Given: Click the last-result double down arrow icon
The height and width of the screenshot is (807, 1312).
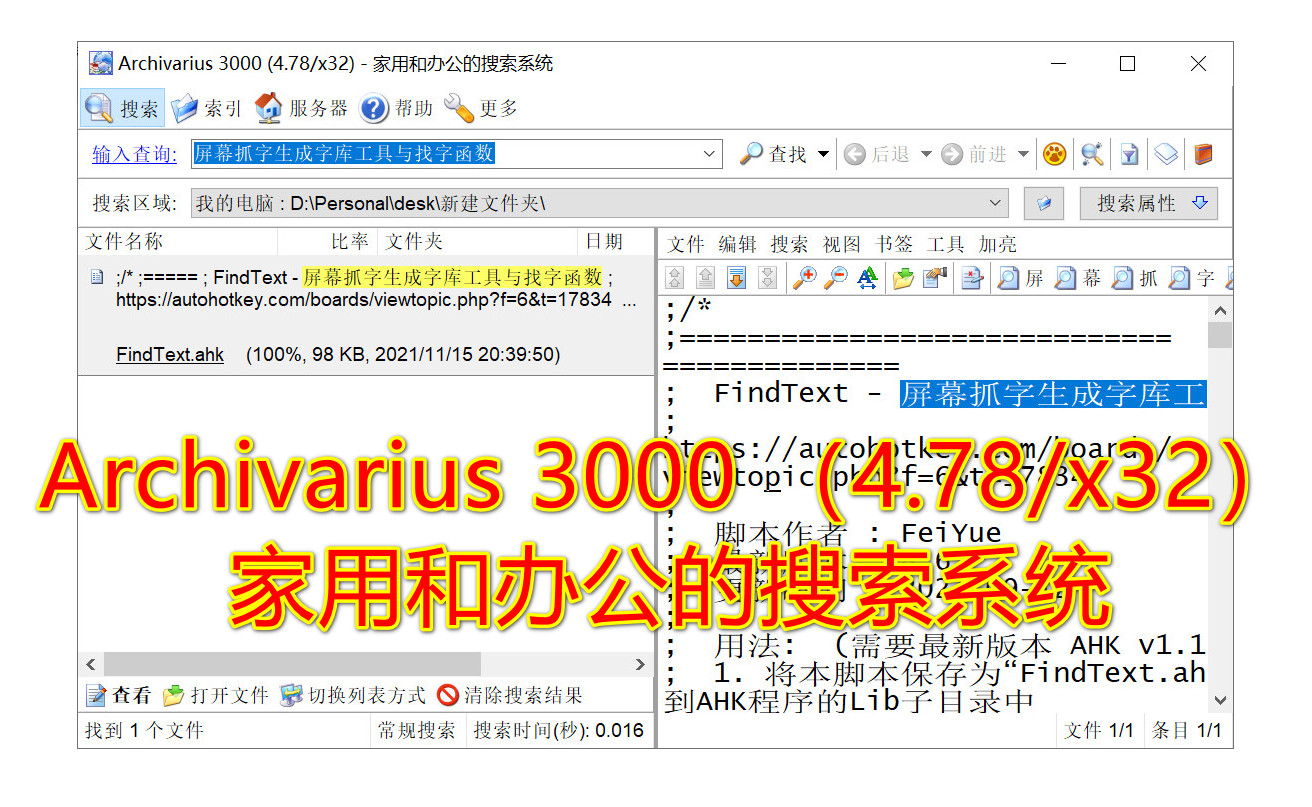Looking at the screenshot, I should tap(767, 279).
